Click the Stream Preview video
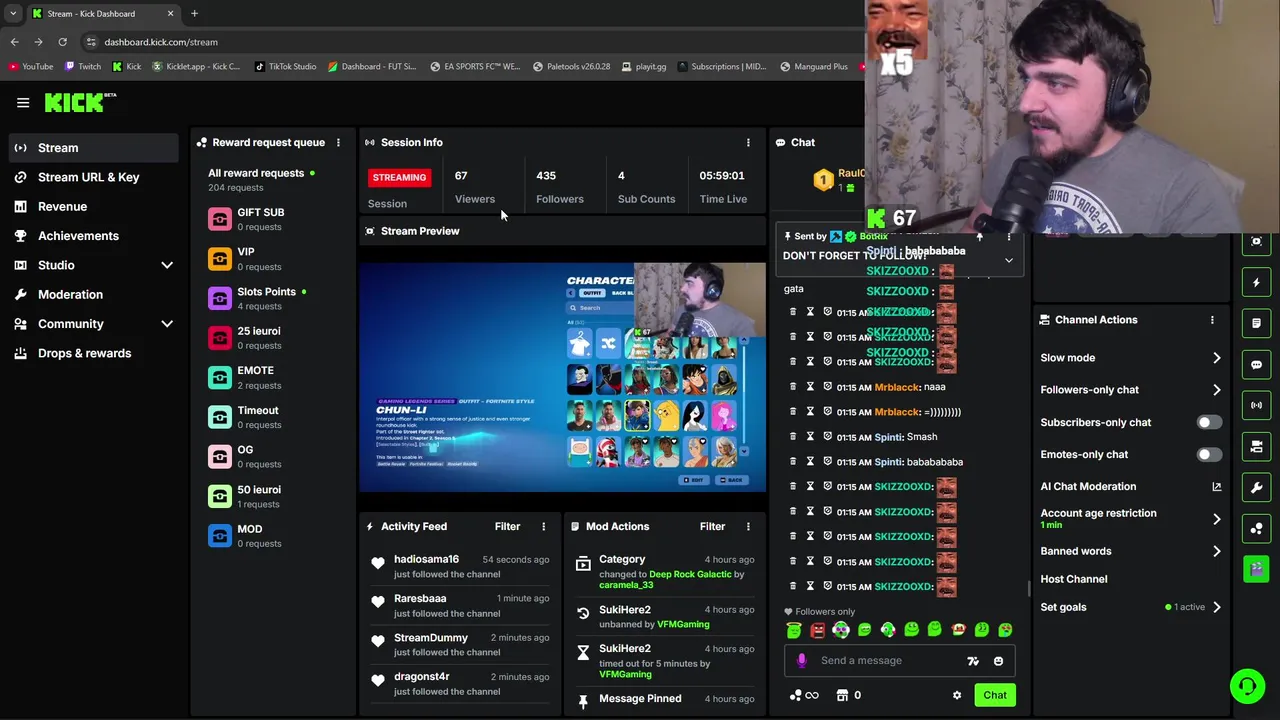The width and height of the screenshot is (1280, 720). [562, 377]
